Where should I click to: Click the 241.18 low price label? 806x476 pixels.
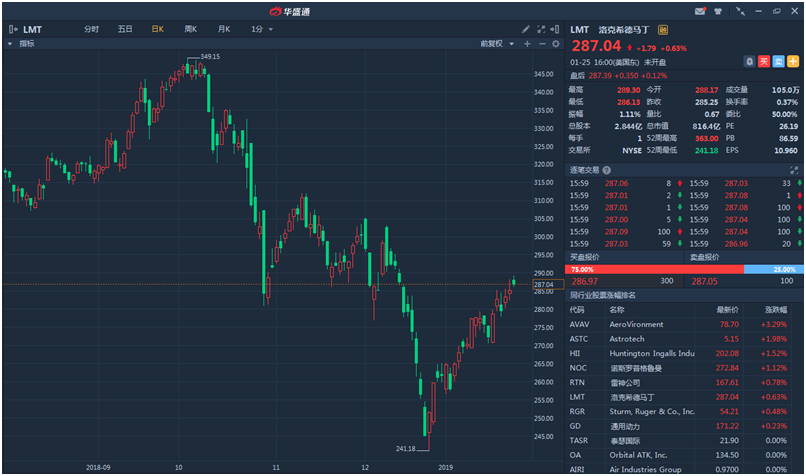[x=406, y=449]
